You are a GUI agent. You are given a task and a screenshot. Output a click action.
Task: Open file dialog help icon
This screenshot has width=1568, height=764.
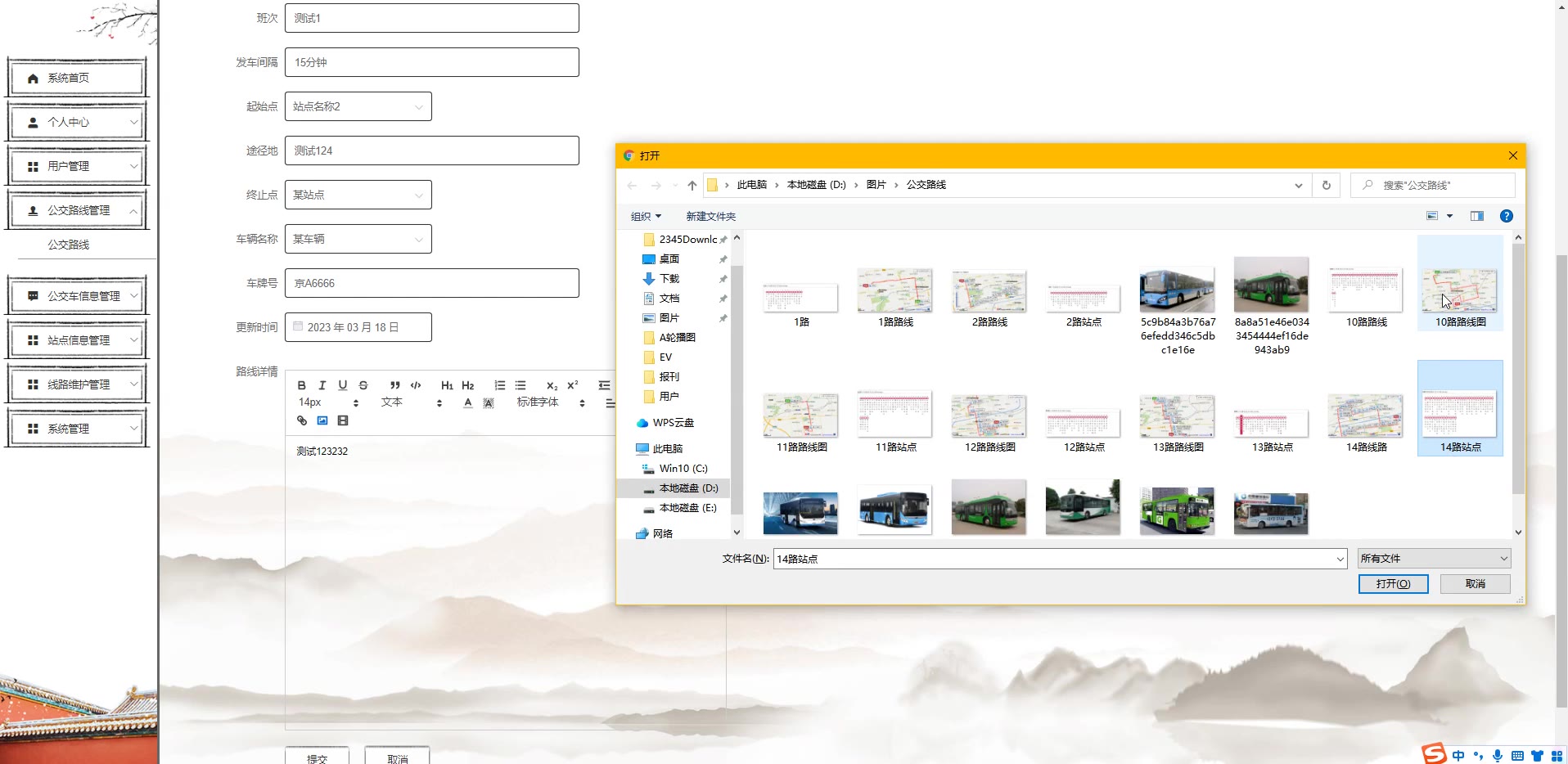1506,216
